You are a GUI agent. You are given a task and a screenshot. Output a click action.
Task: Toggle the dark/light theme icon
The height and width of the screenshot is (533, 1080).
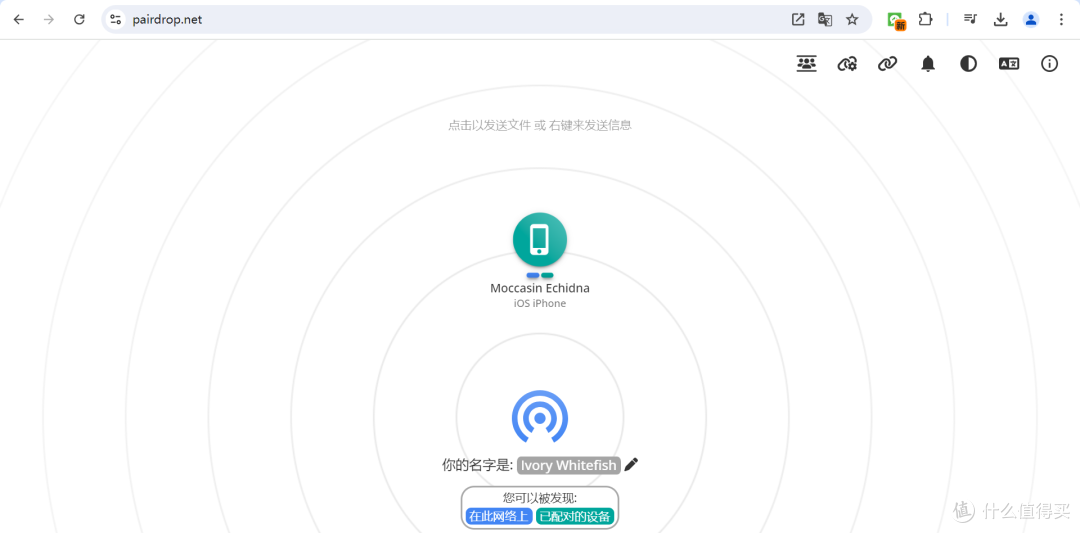click(968, 64)
